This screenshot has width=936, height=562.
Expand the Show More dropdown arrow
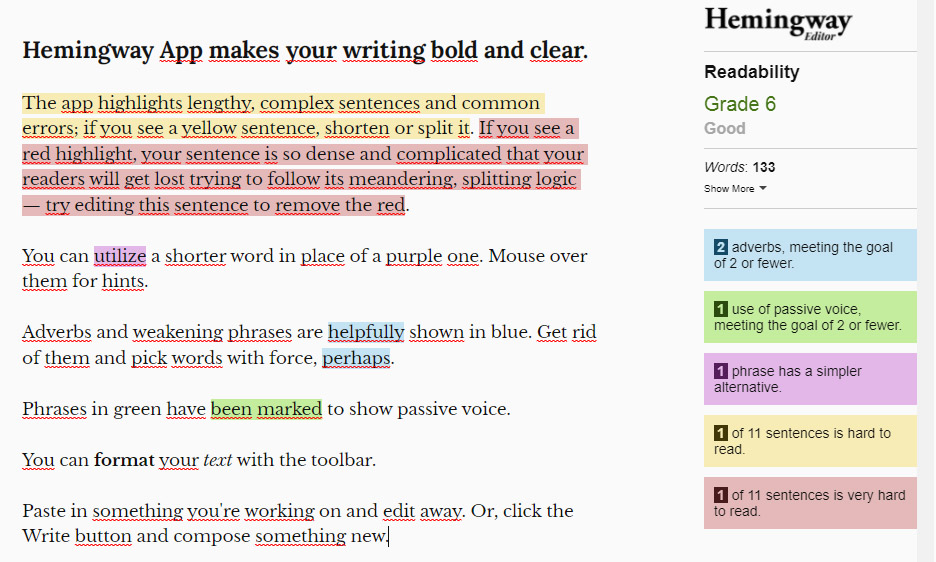tap(763, 188)
